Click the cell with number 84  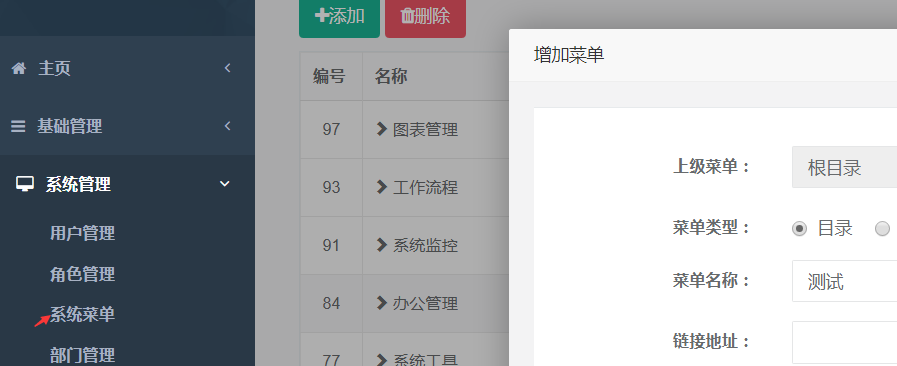pyautogui.click(x=331, y=303)
